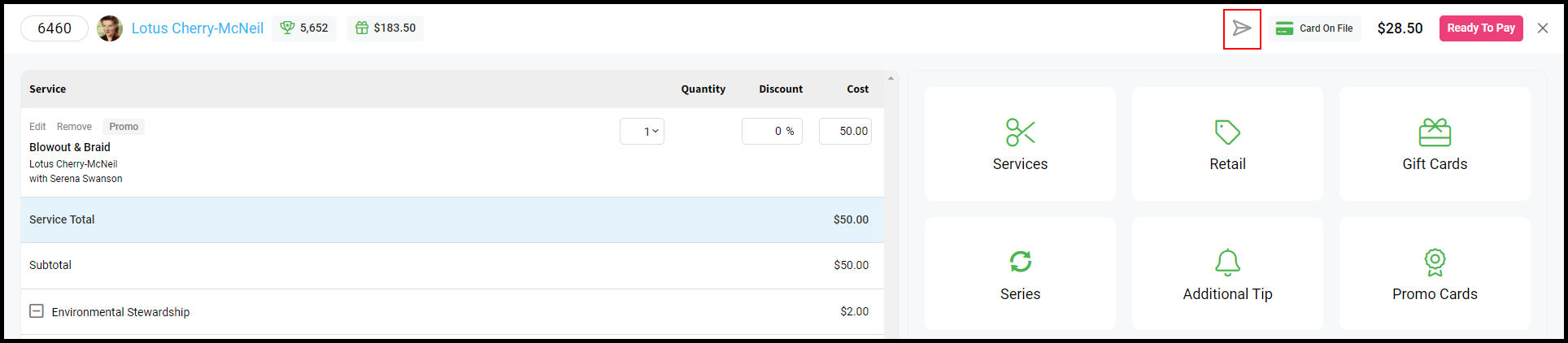
Task: Open the Series refresh-arrows tile
Action: pyautogui.click(x=1020, y=274)
